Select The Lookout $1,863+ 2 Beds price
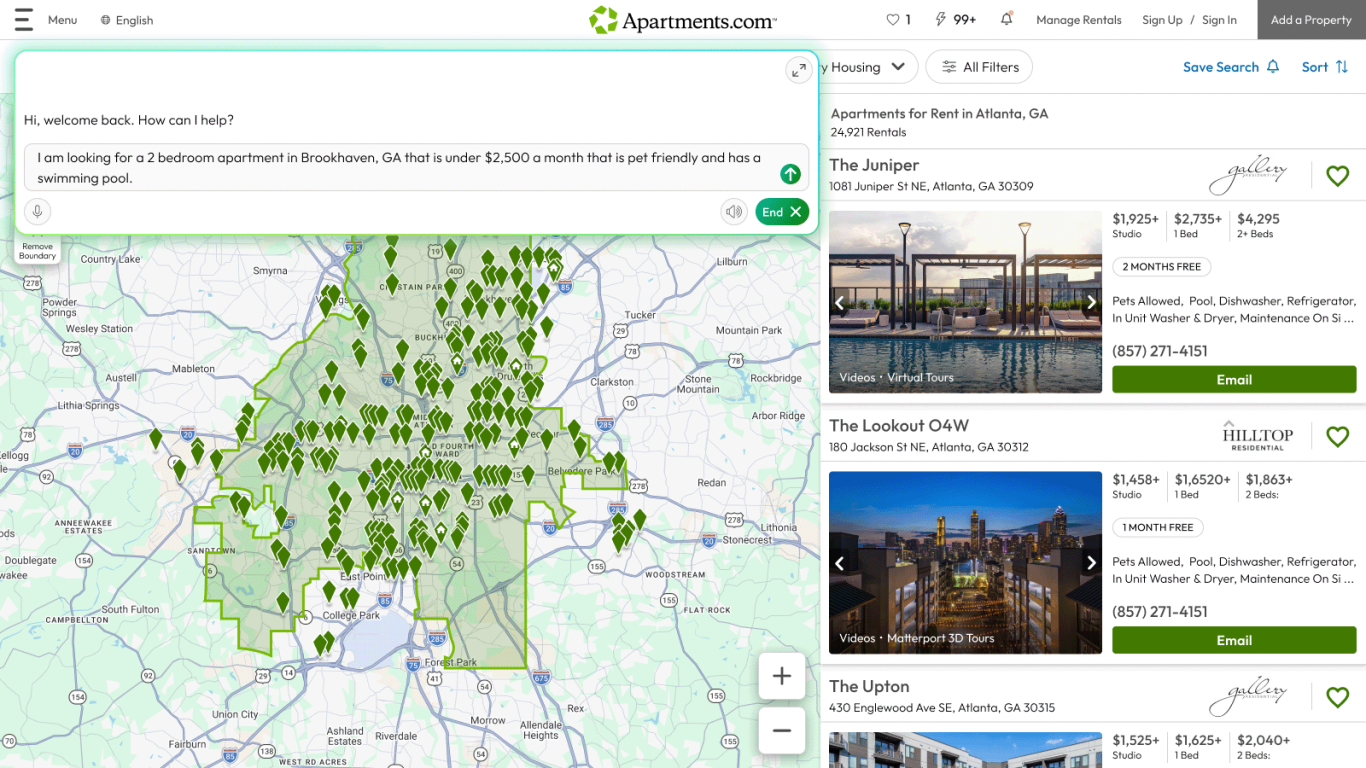This screenshot has height=768, width=1366. click(1269, 486)
